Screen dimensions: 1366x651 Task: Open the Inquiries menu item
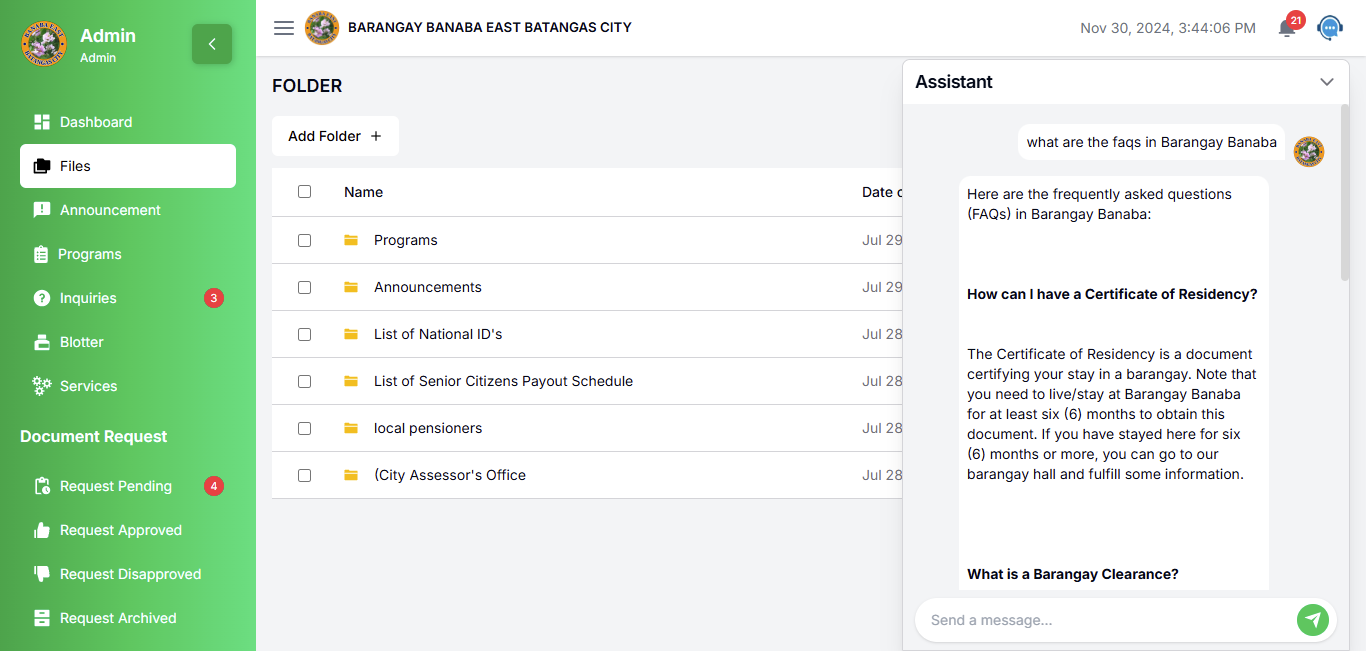(88, 298)
